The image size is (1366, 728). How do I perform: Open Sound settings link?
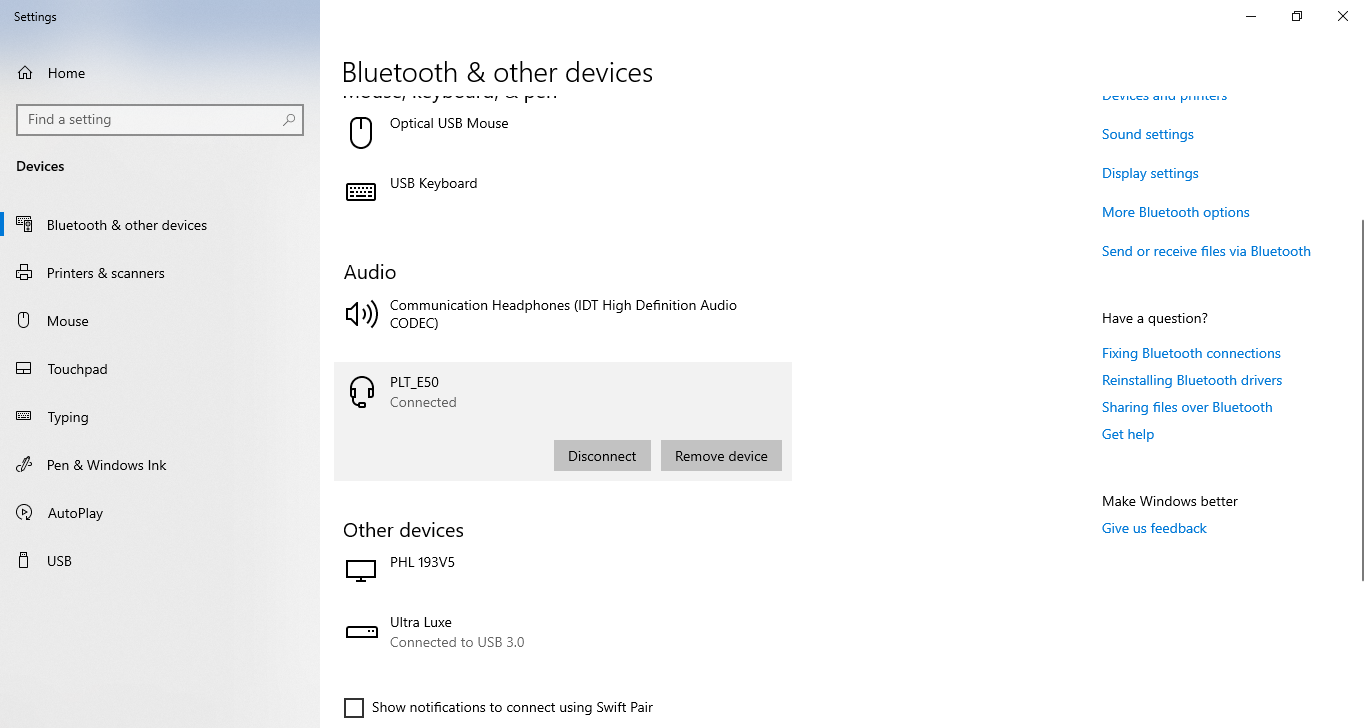point(1147,134)
